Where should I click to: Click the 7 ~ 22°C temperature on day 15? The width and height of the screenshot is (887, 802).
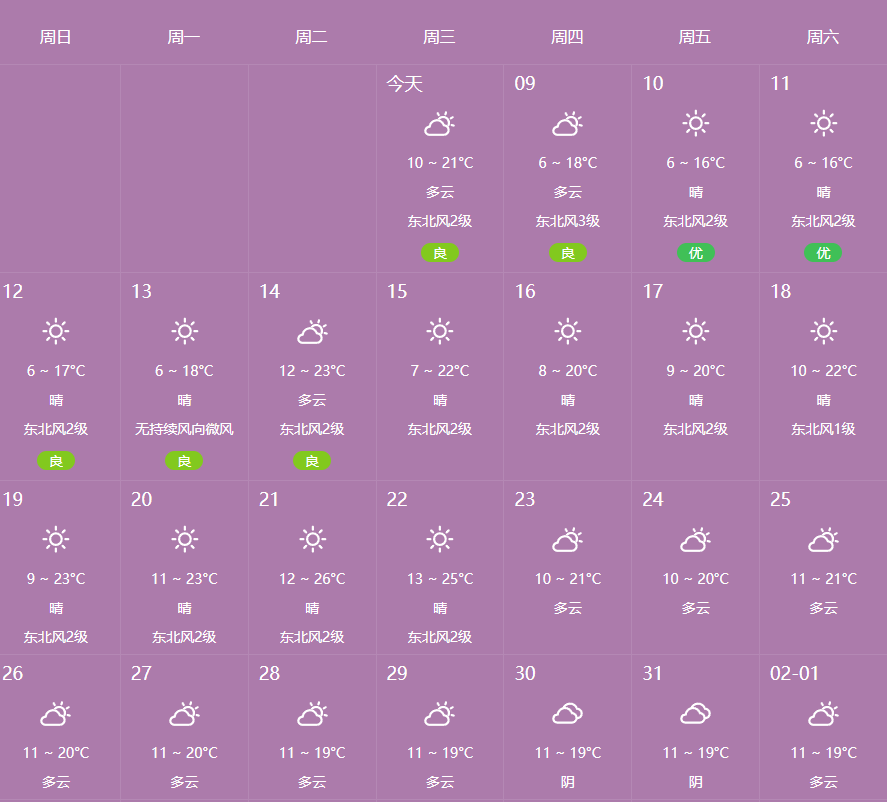coord(440,371)
